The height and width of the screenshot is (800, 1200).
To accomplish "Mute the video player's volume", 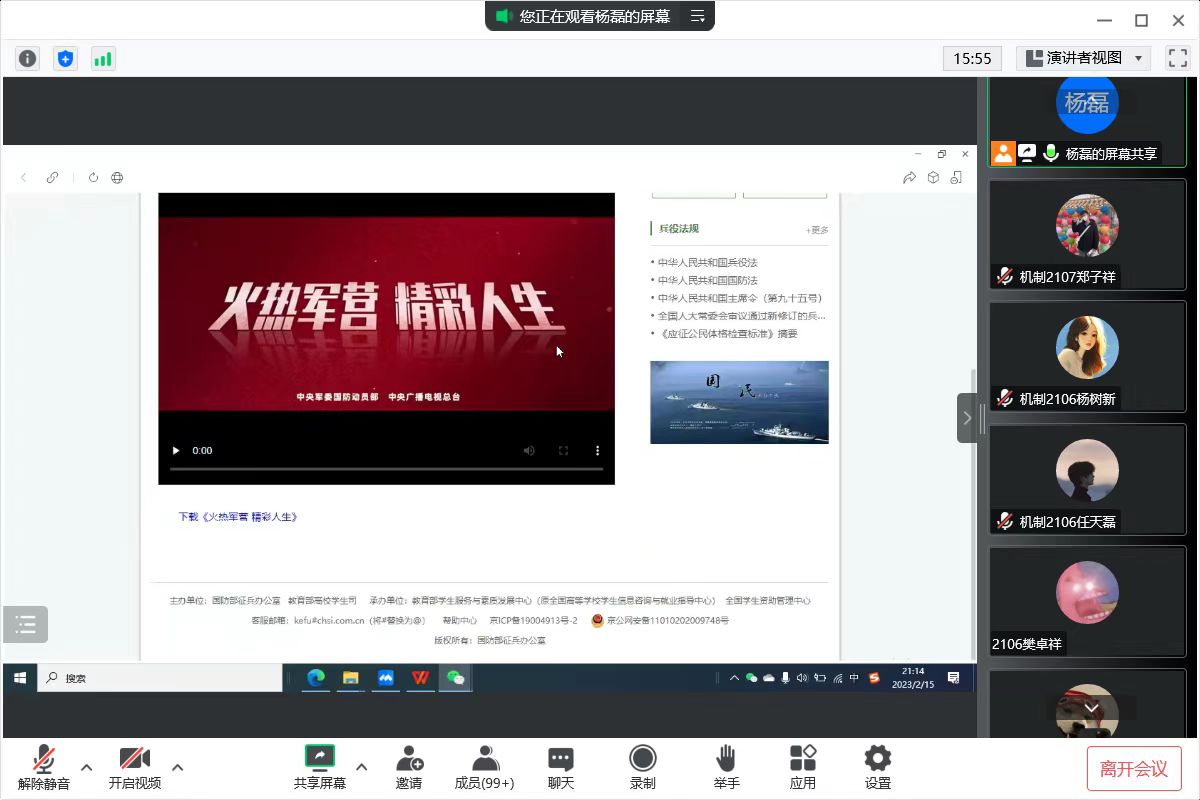I will coord(529,451).
